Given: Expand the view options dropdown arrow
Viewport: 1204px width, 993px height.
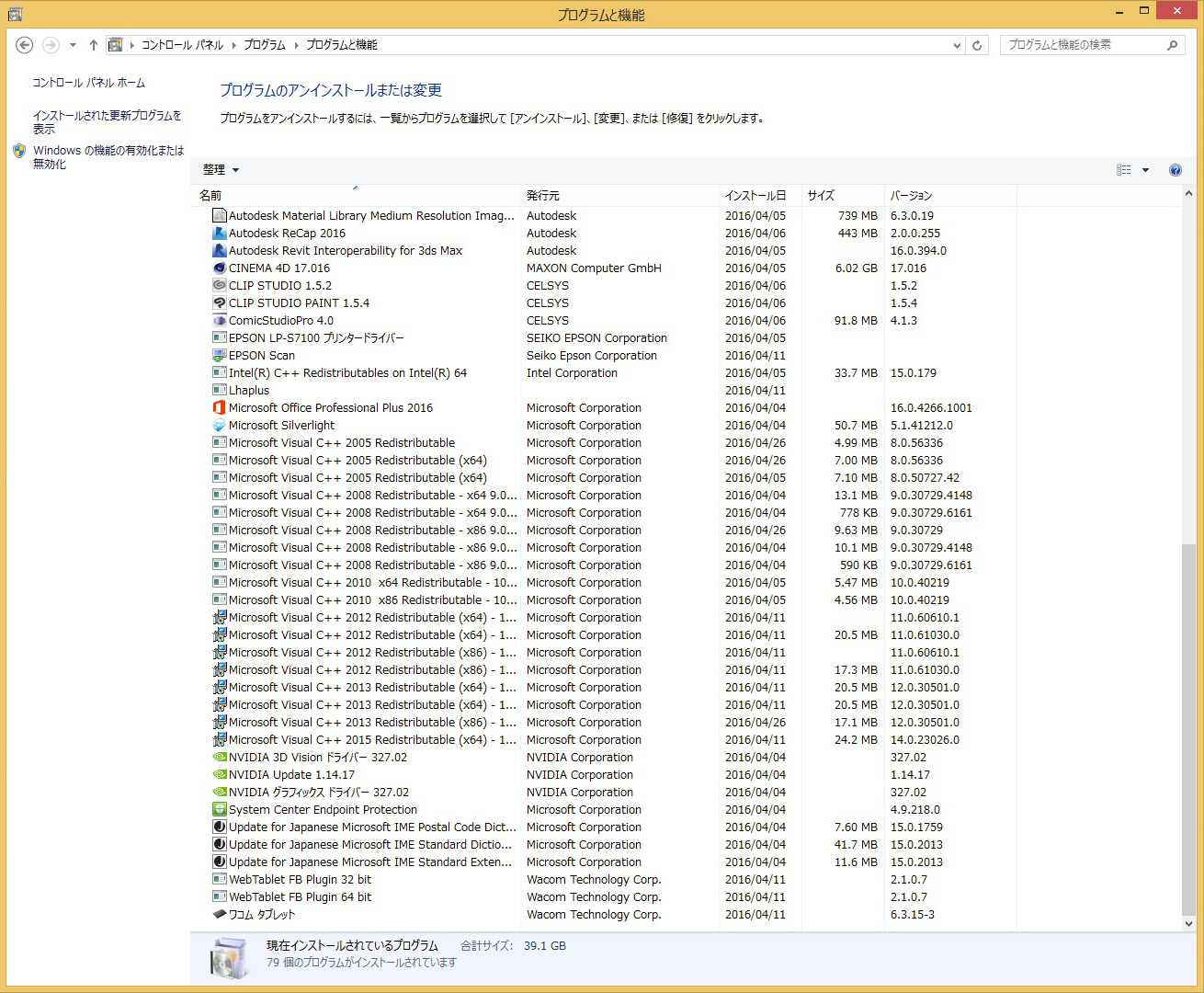Looking at the screenshot, I should (x=1145, y=170).
